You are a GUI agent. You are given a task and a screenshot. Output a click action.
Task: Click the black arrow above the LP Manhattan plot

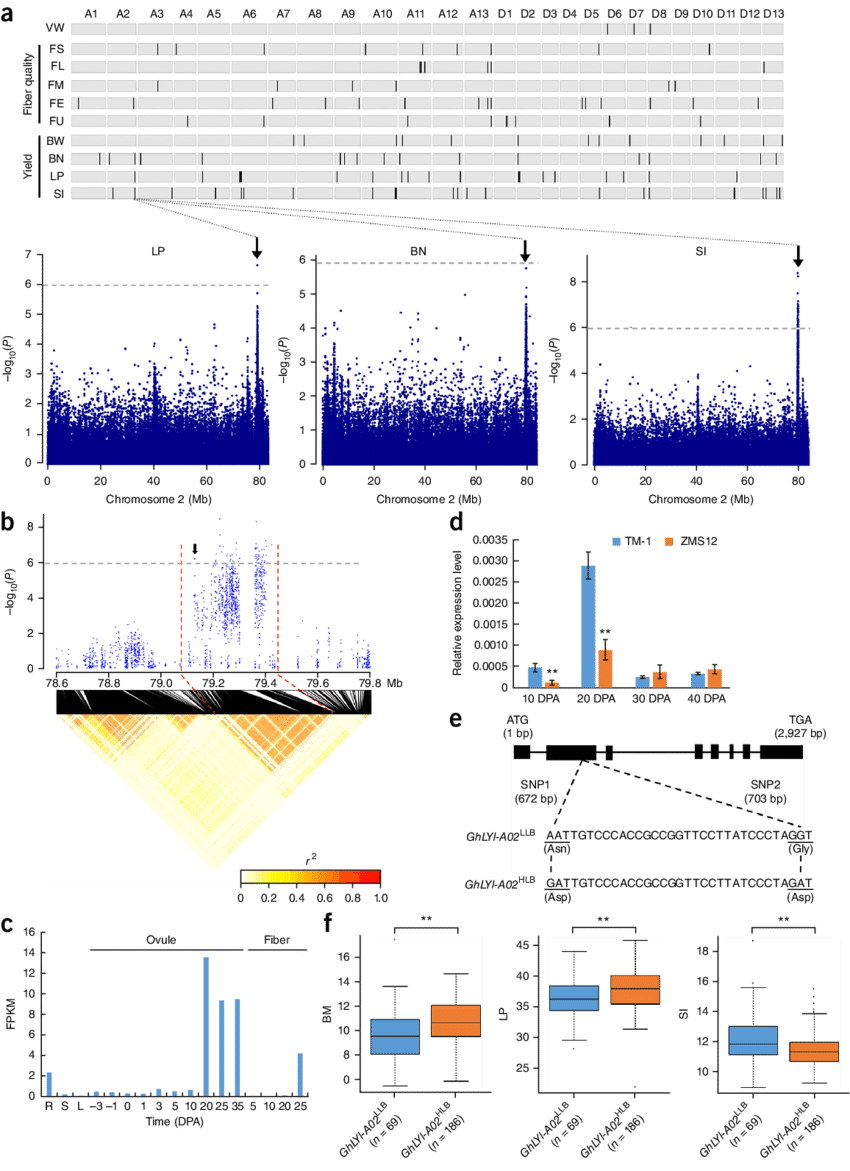(x=257, y=247)
